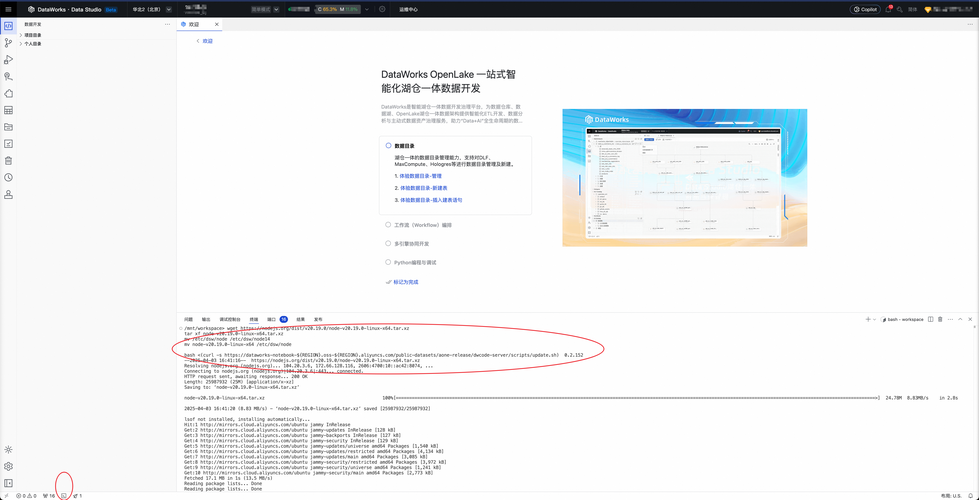Close the 欢迎 welcome tab
The width and height of the screenshot is (979, 500).
point(217,24)
